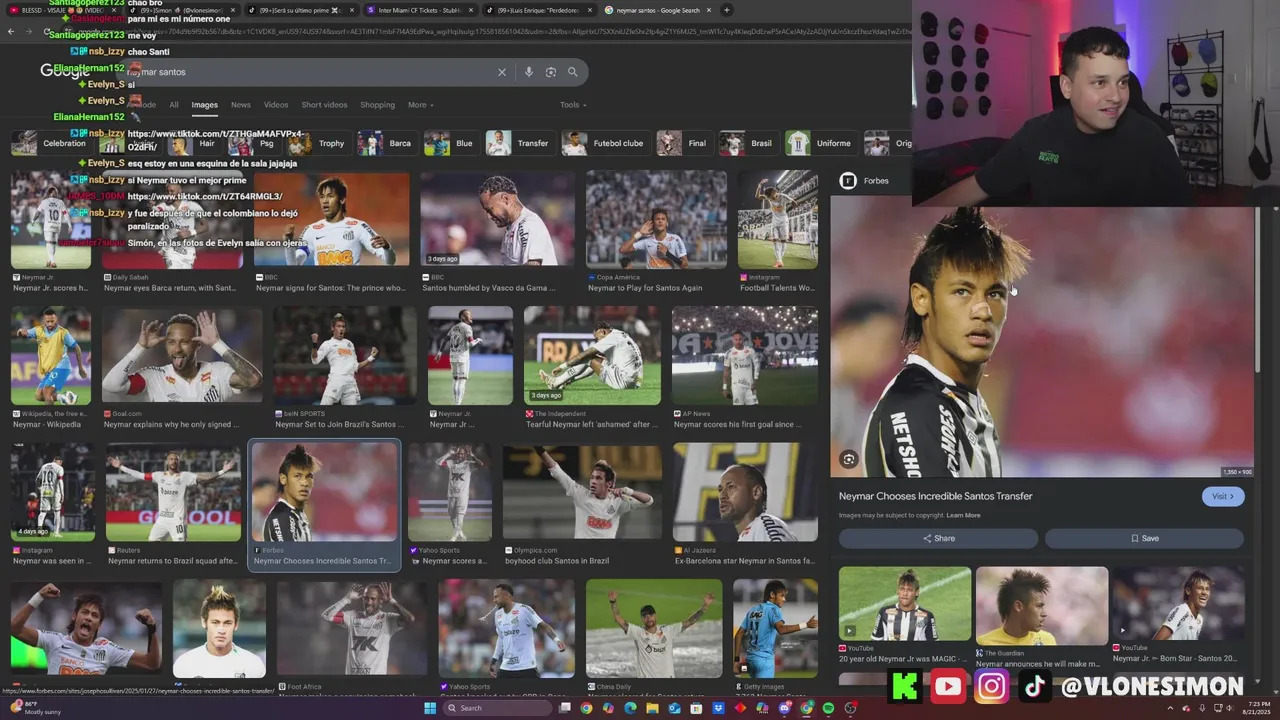Go back with the browser back arrow

pos(11,32)
